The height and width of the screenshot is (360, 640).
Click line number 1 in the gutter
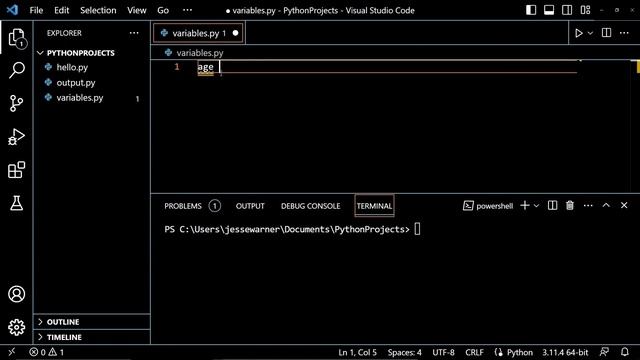tap(177, 67)
